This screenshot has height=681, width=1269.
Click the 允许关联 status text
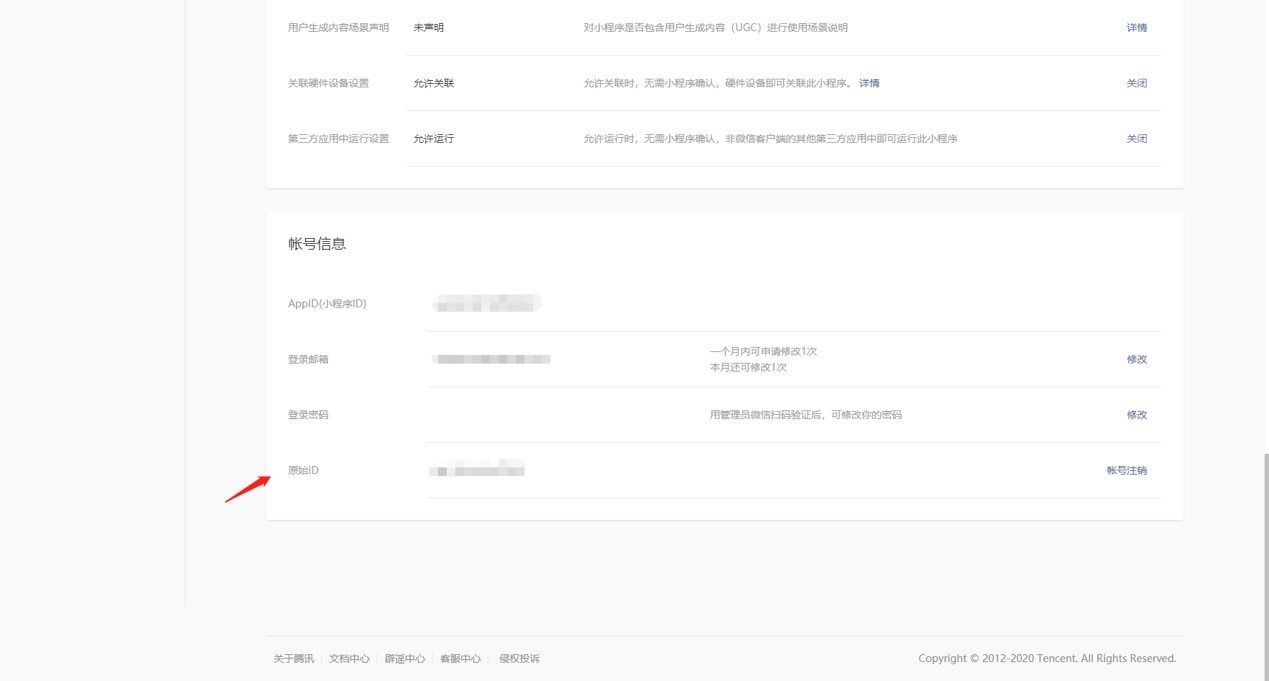point(433,83)
